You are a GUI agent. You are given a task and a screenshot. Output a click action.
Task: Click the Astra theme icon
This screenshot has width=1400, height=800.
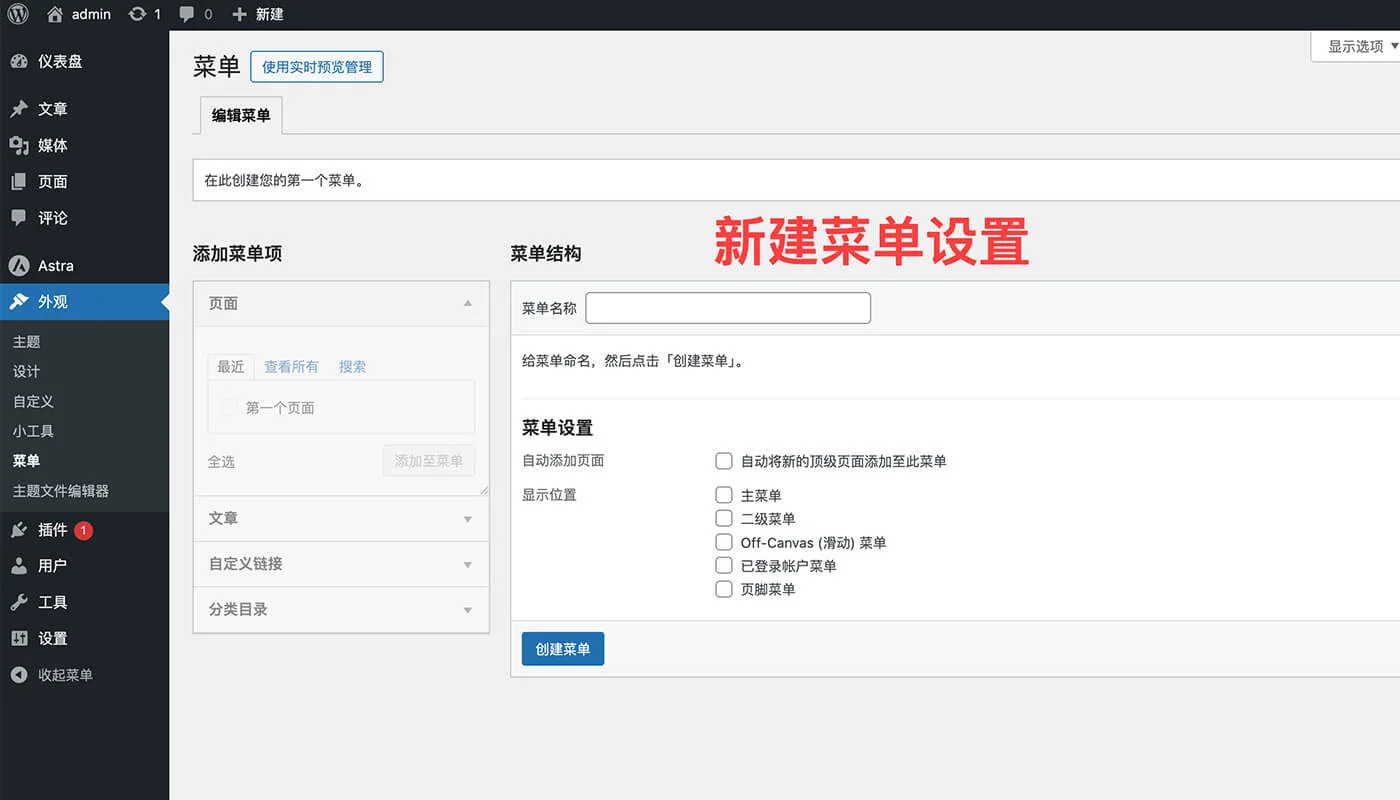[x=19, y=266]
